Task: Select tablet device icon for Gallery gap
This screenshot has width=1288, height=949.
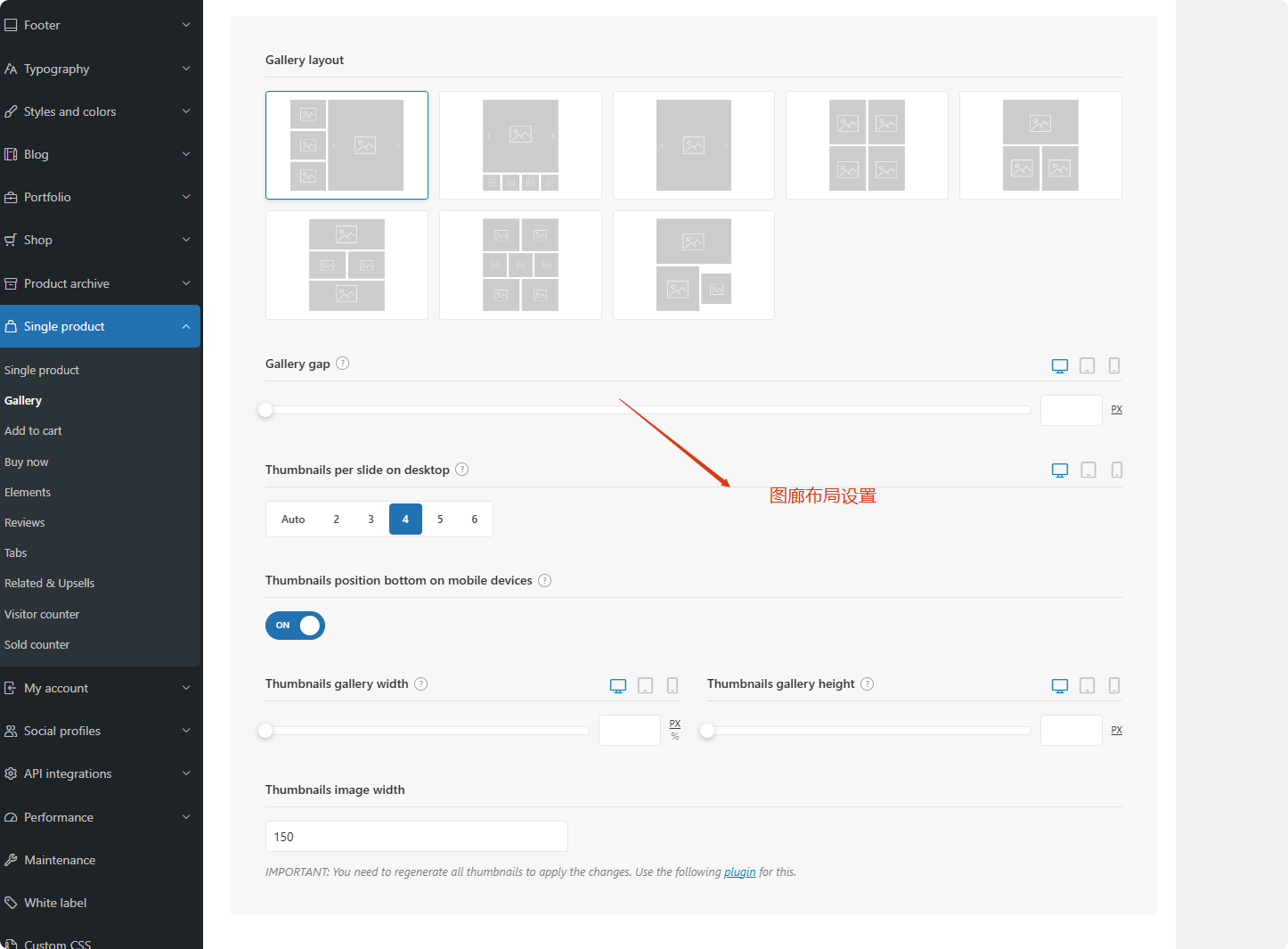Action: point(1087,366)
